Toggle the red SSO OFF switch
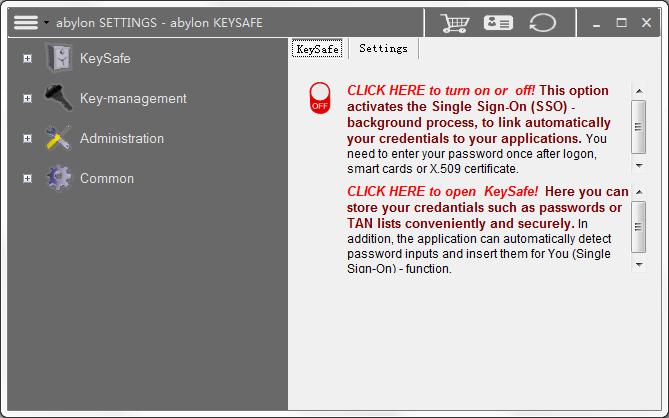669x418 pixels. [320, 98]
